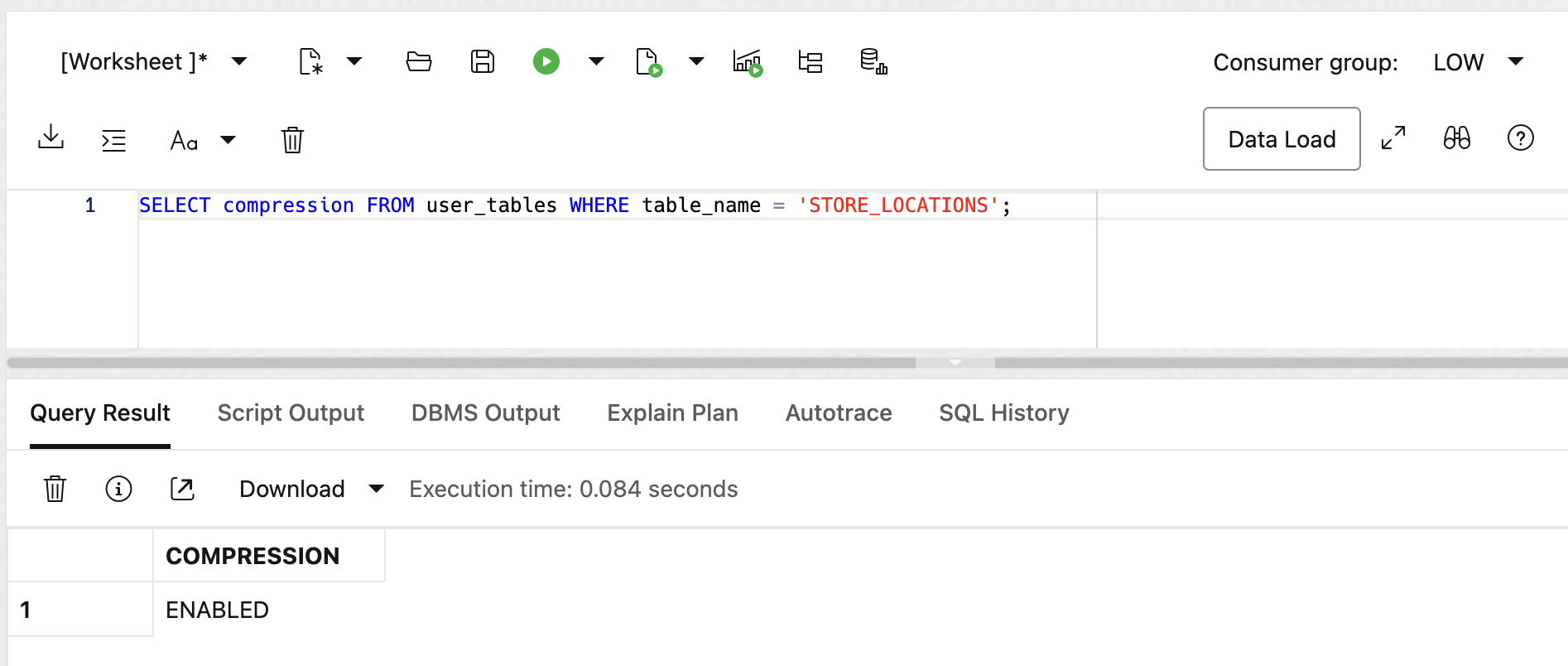Viewport: 1568px width, 666px height.
Task: Show the Explain Plan tree icon
Action: pyautogui.click(x=810, y=62)
